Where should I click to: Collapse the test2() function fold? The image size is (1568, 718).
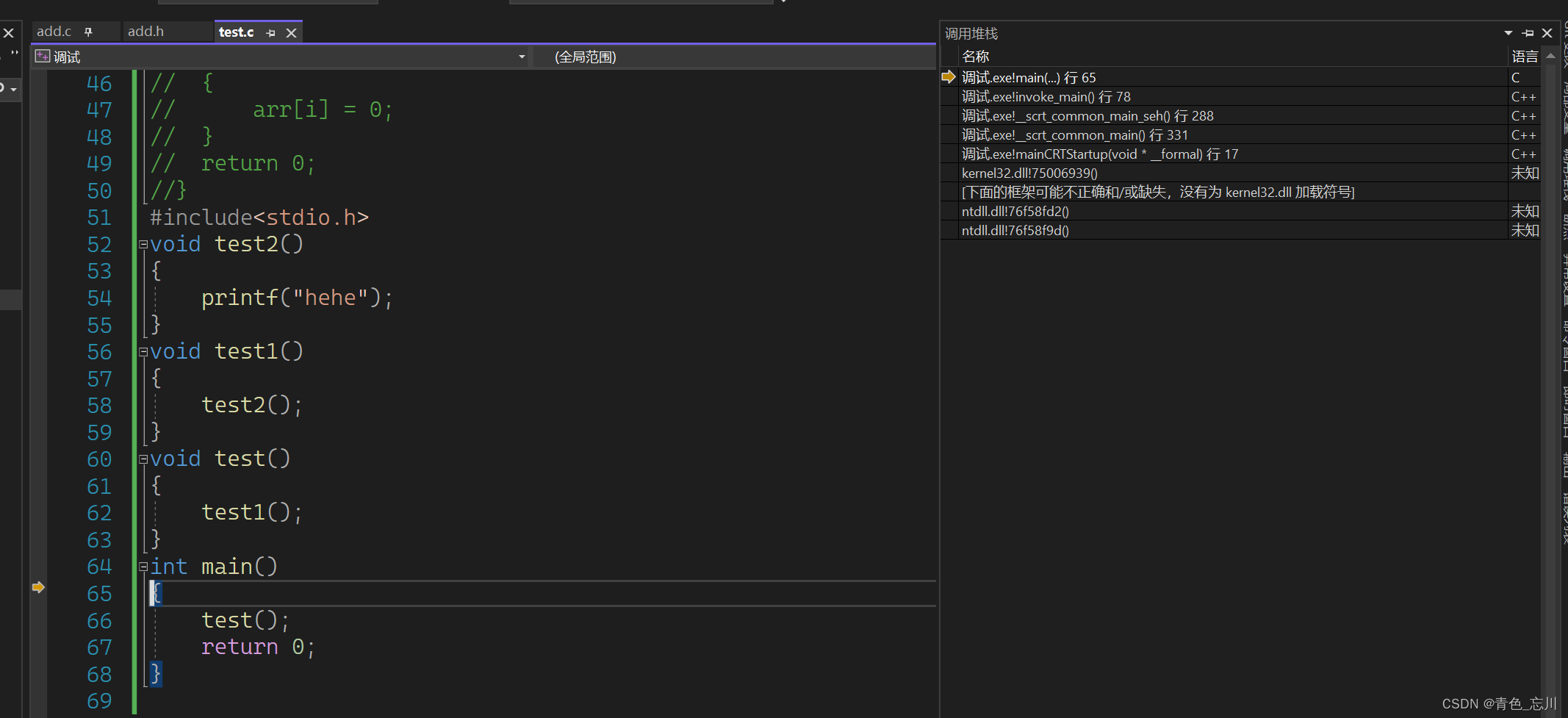[143, 245]
